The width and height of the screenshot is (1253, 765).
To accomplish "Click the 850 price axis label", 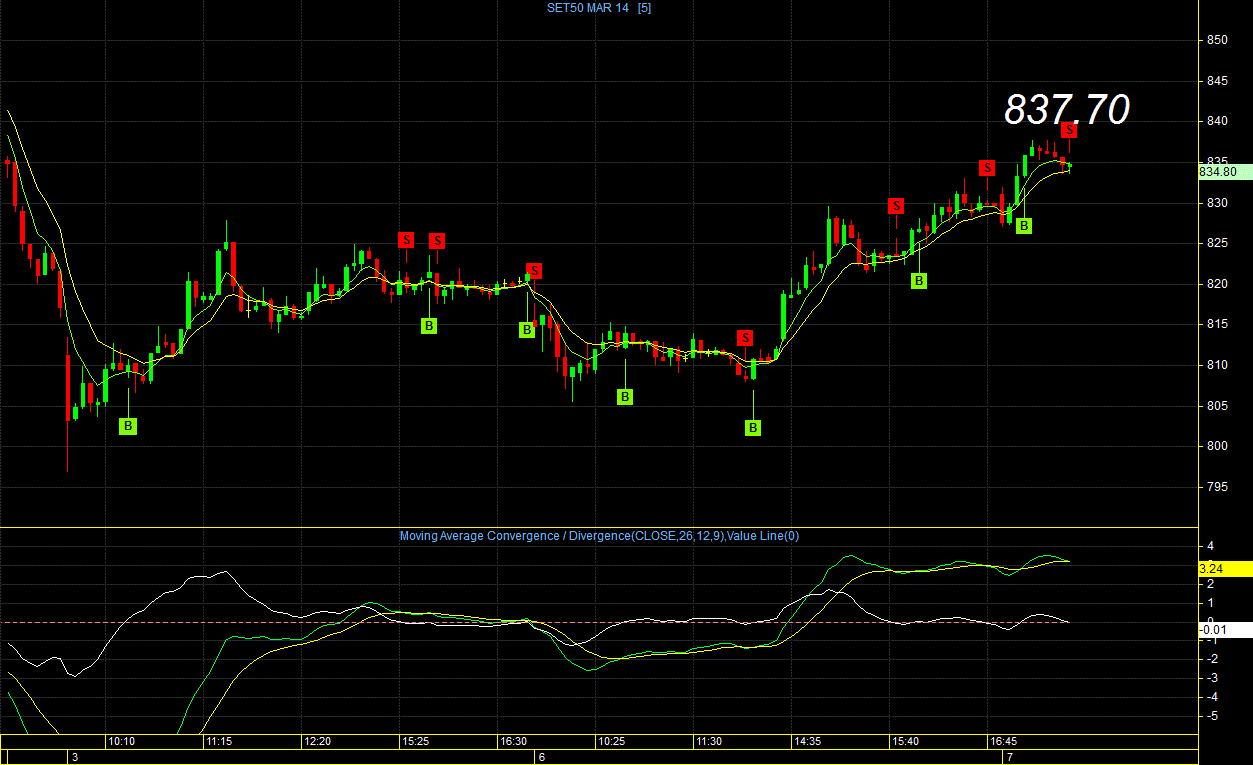I will (x=1217, y=40).
